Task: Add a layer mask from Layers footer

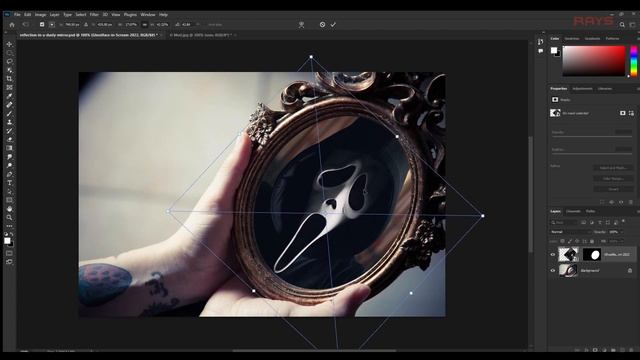Action: tap(595, 350)
